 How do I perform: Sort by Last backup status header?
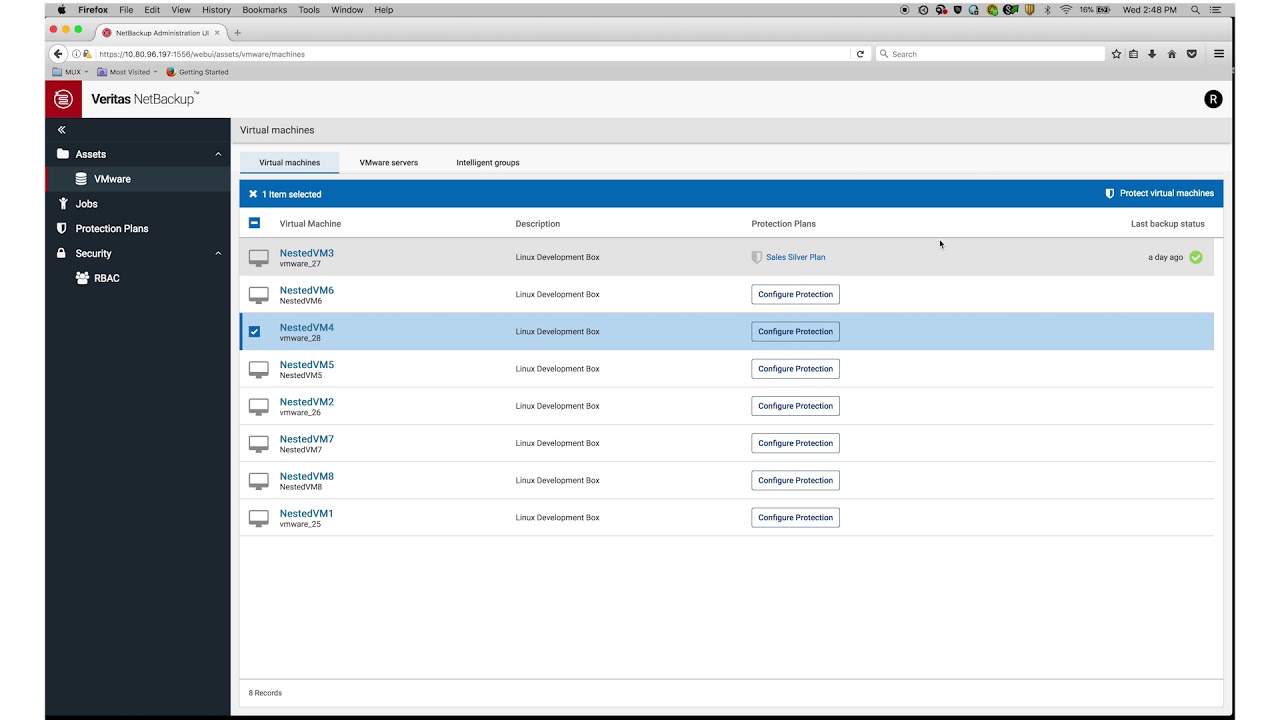tap(1168, 224)
